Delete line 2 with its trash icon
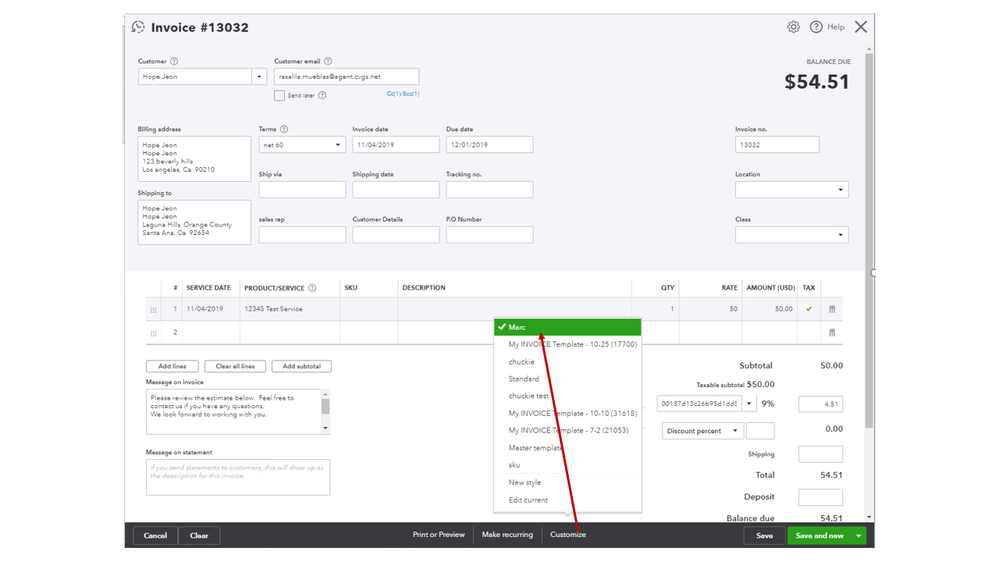 click(831, 333)
